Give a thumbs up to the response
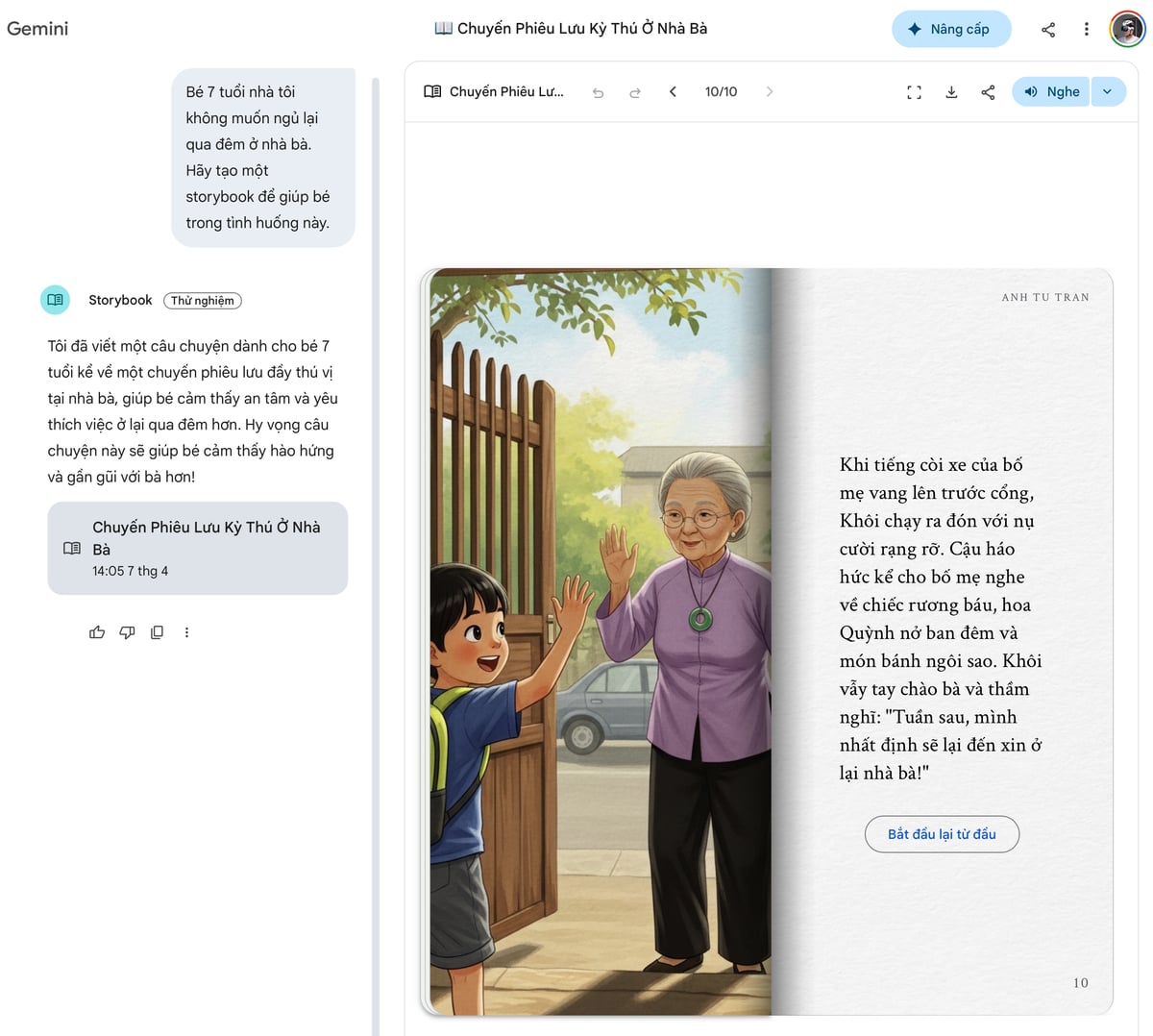 pos(97,632)
